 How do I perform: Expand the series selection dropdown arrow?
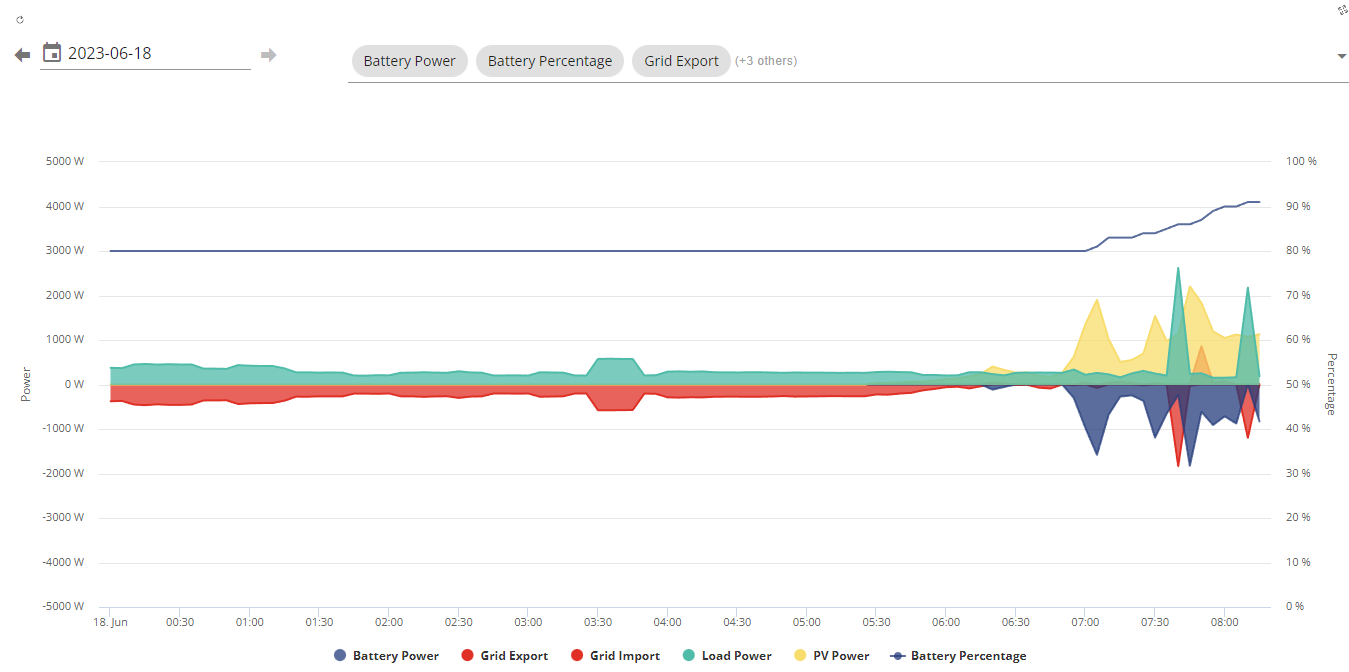tap(1342, 56)
